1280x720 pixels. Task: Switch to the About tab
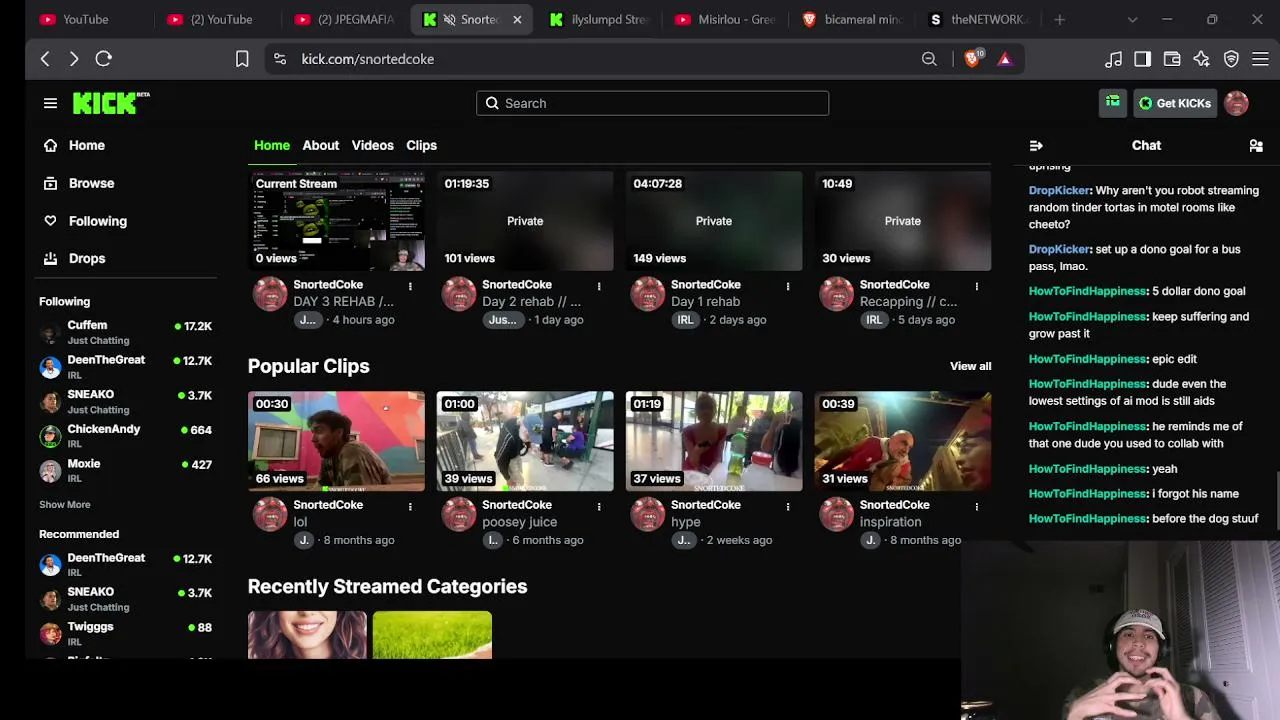tap(321, 145)
